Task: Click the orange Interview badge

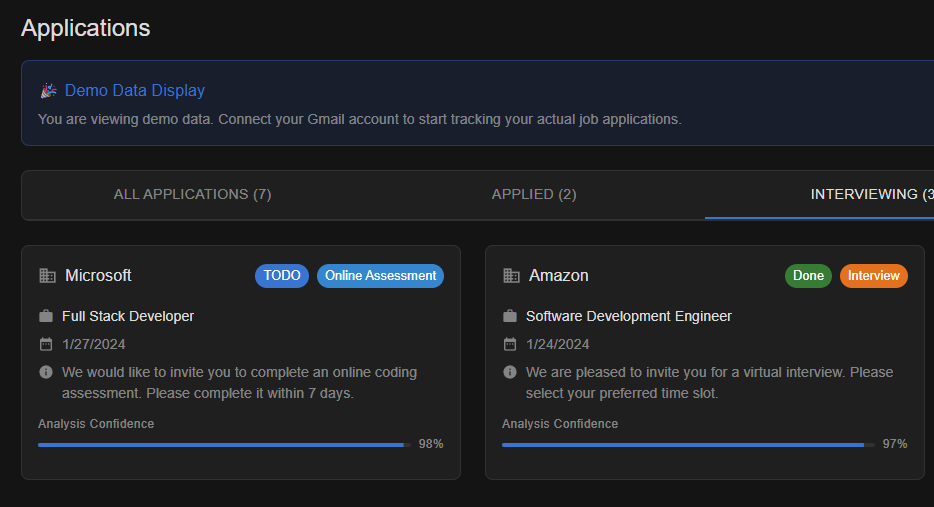Action: tap(874, 276)
